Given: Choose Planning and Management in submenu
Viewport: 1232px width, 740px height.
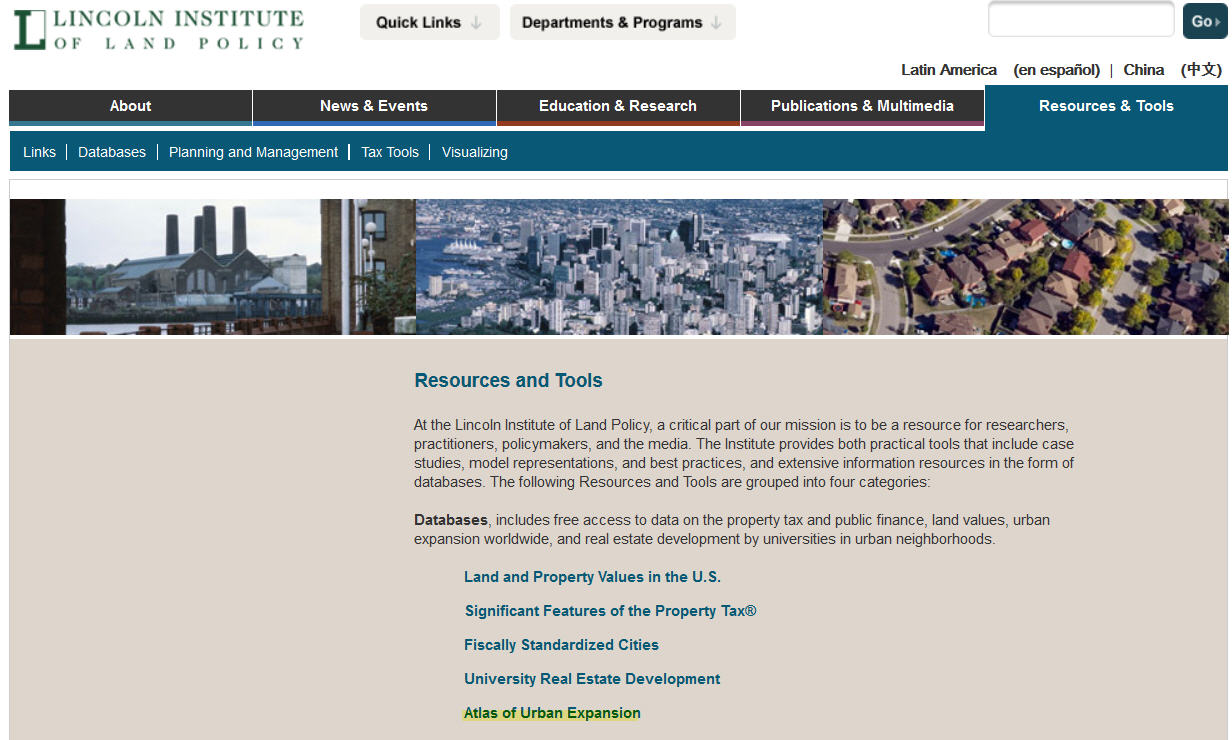Looking at the screenshot, I should click(x=253, y=152).
